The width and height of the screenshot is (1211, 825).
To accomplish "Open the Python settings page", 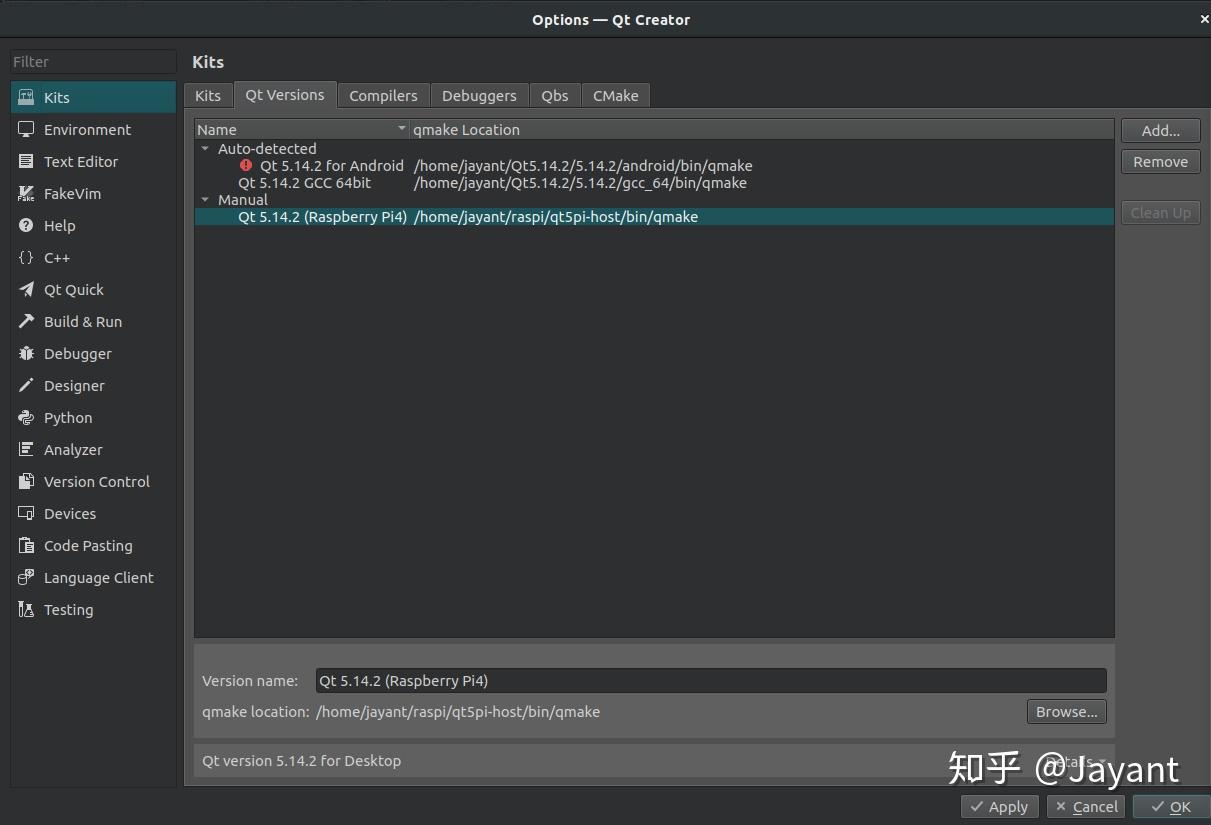I will 68,417.
